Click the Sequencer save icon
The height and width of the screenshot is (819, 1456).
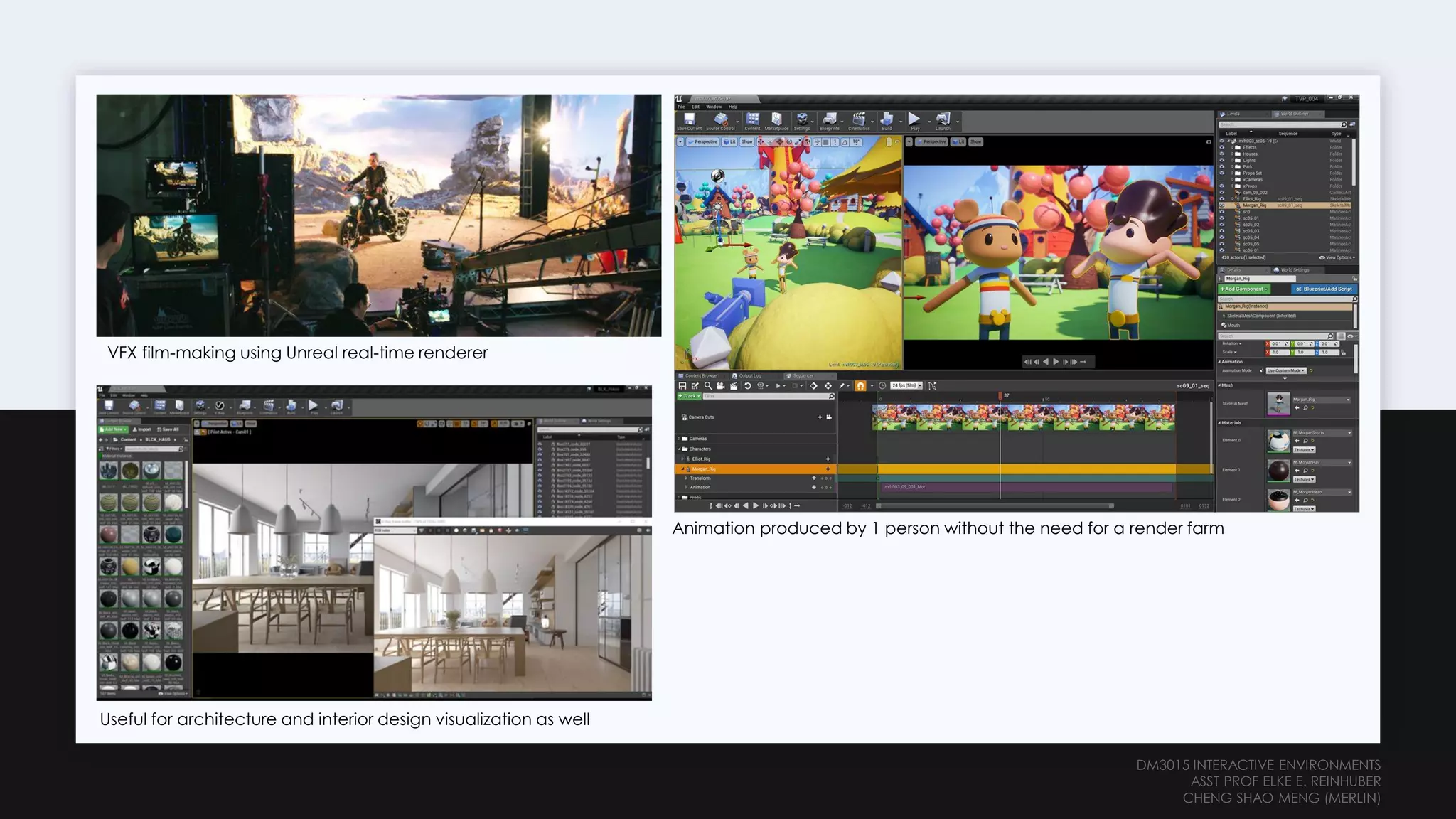[x=682, y=385]
